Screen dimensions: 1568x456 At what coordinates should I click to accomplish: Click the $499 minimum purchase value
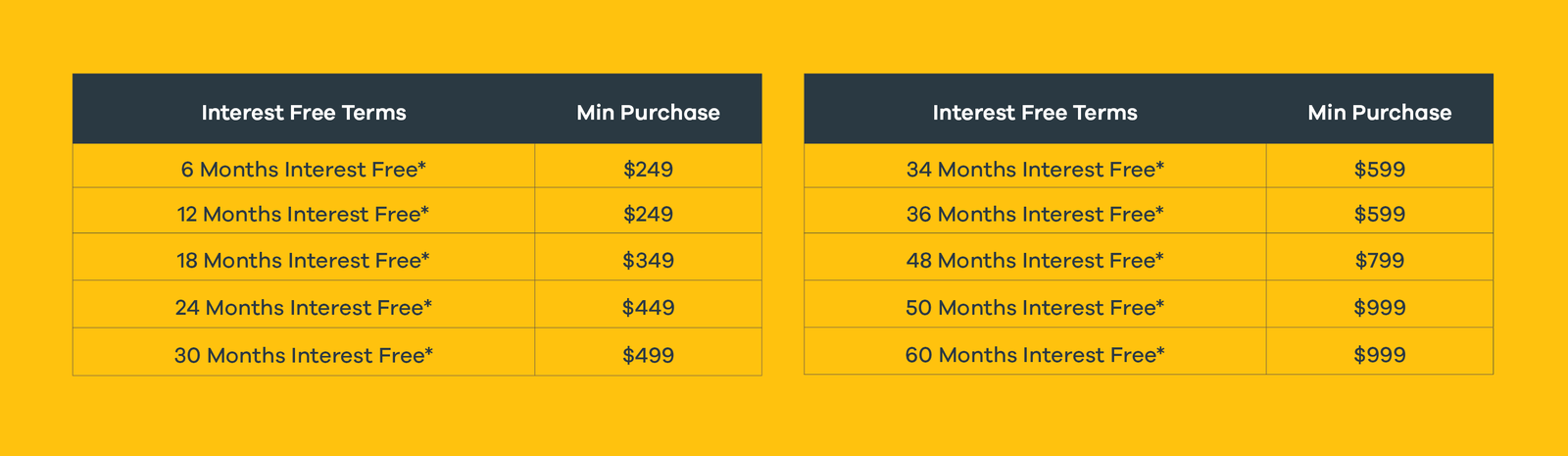coord(648,355)
